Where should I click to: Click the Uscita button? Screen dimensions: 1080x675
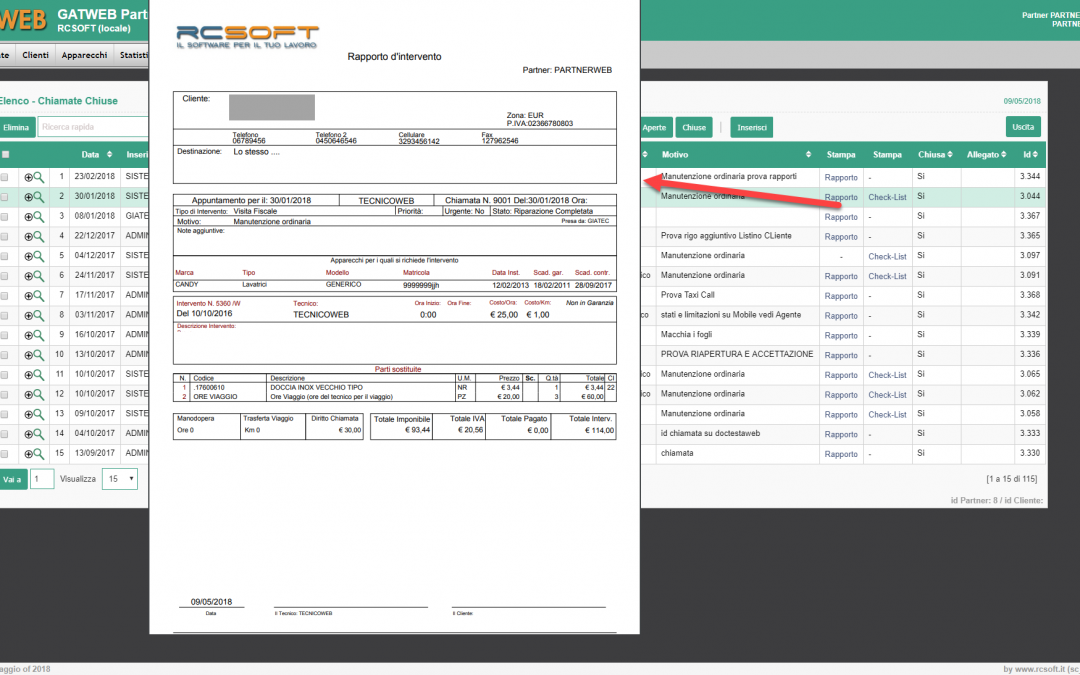coord(1023,127)
